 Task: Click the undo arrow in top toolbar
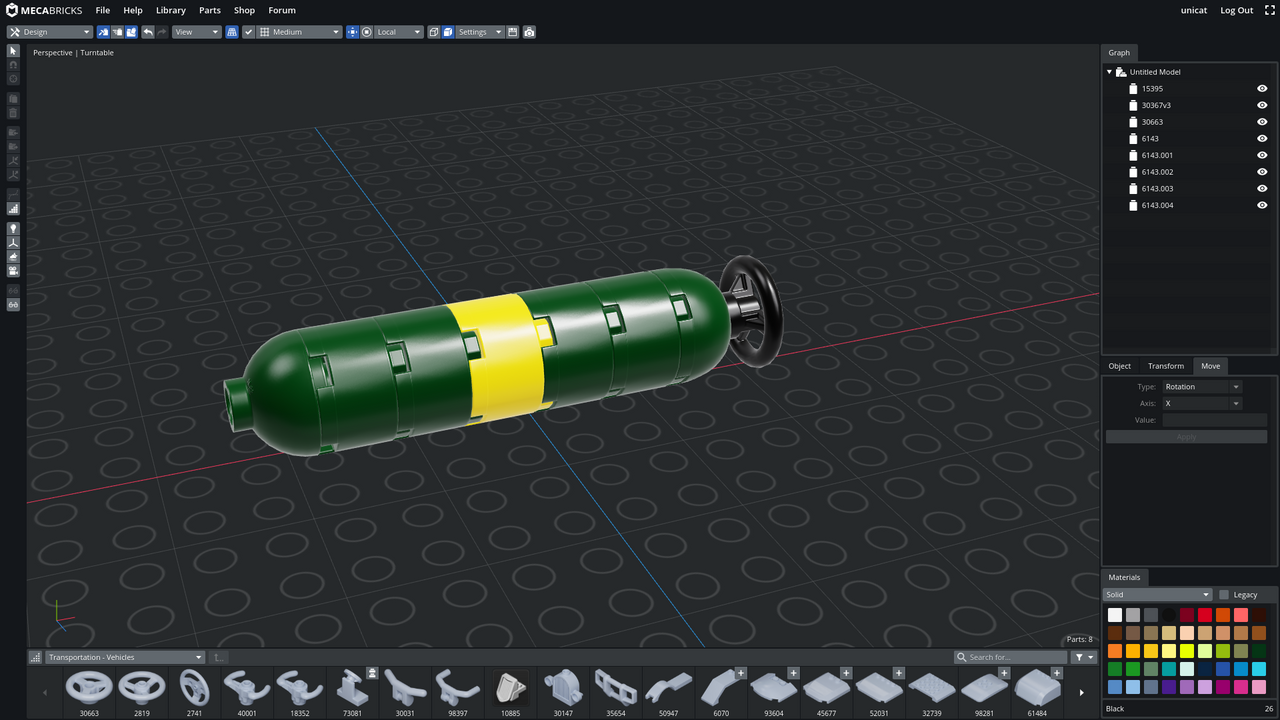(148, 32)
